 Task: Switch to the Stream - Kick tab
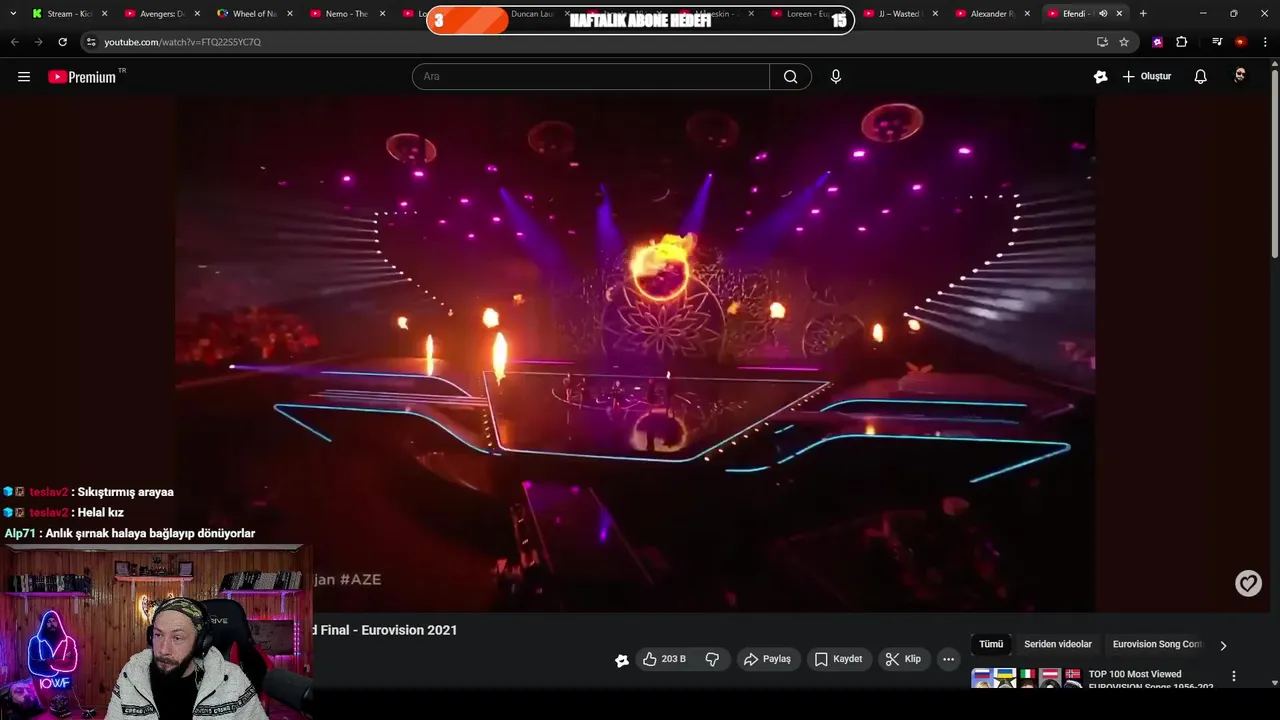67,14
